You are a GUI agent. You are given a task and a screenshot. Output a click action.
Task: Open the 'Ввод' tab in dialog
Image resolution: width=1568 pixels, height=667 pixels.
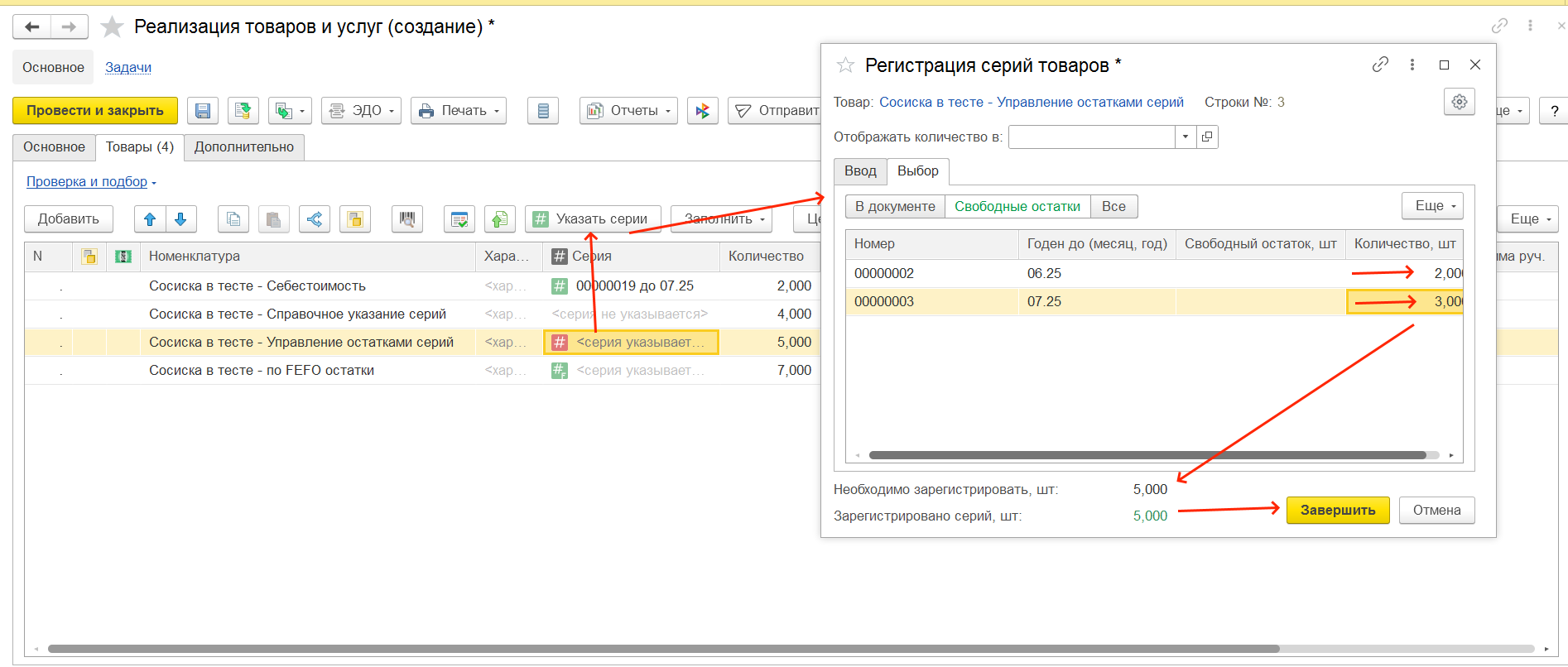[860, 171]
